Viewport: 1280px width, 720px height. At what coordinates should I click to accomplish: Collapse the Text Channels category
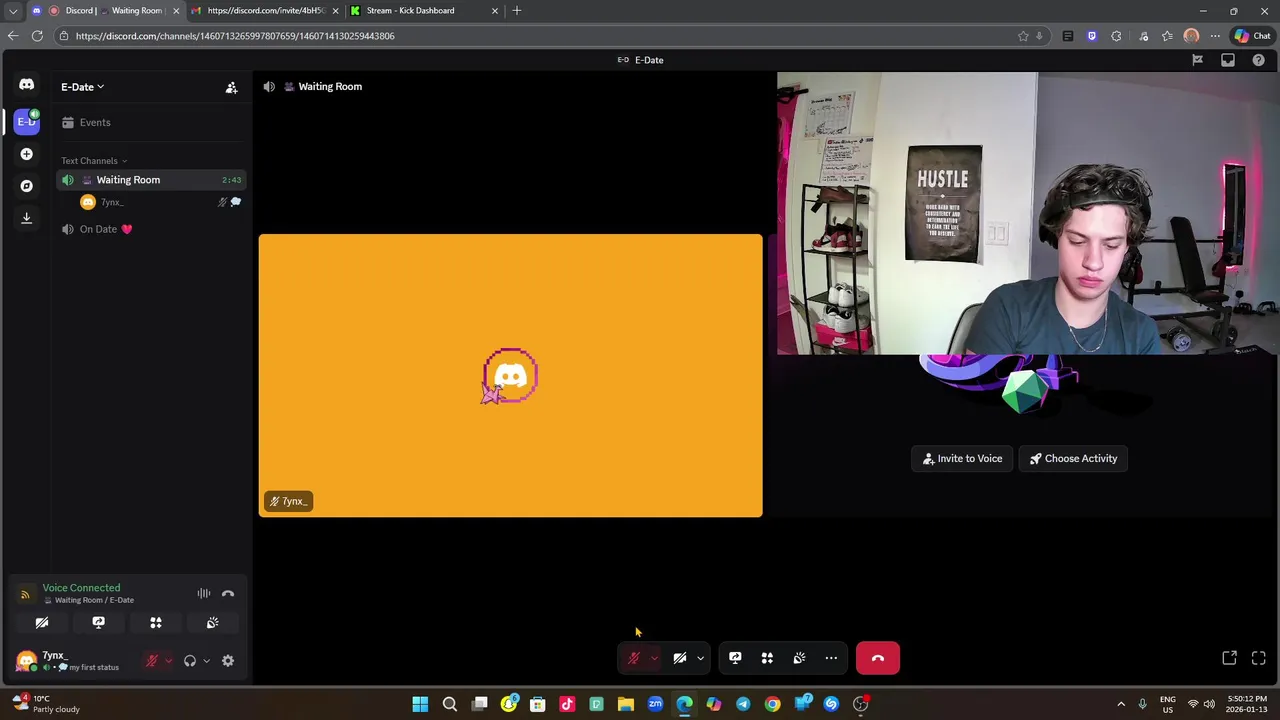pyautogui.click(x=93, y=161)
